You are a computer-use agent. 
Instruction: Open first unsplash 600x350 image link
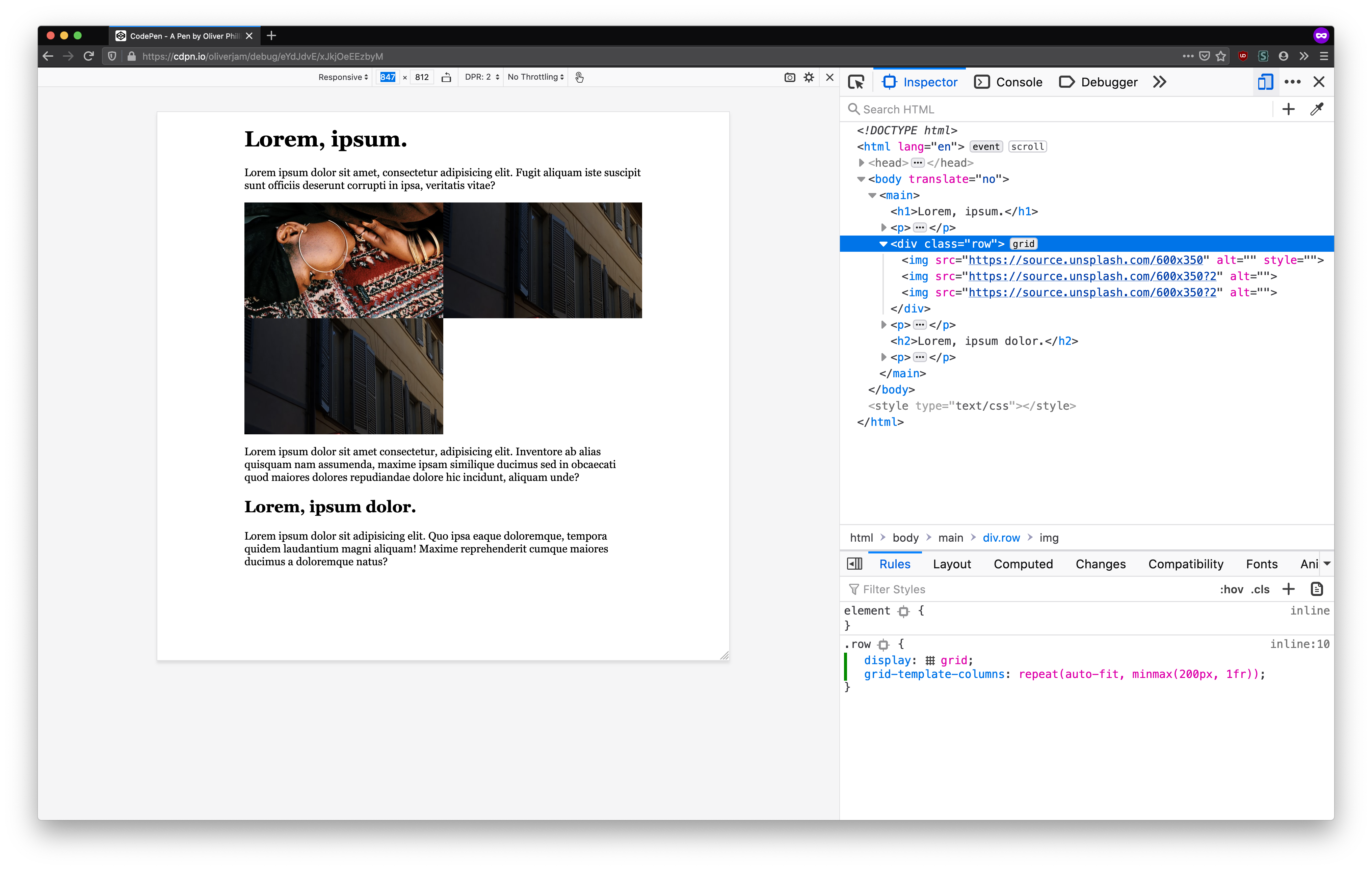[x=1085, y=260]
